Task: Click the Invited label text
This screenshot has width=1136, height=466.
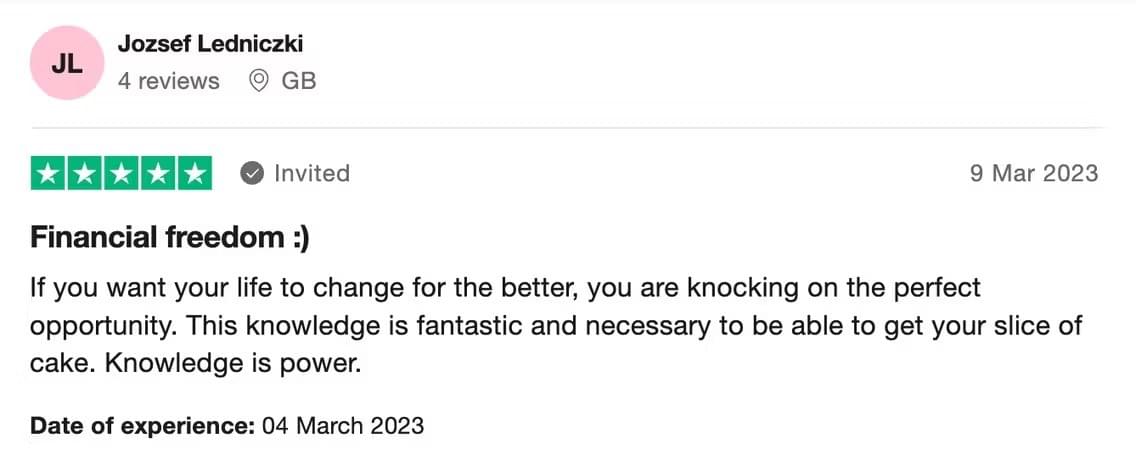Action: (x=312, y=174)
